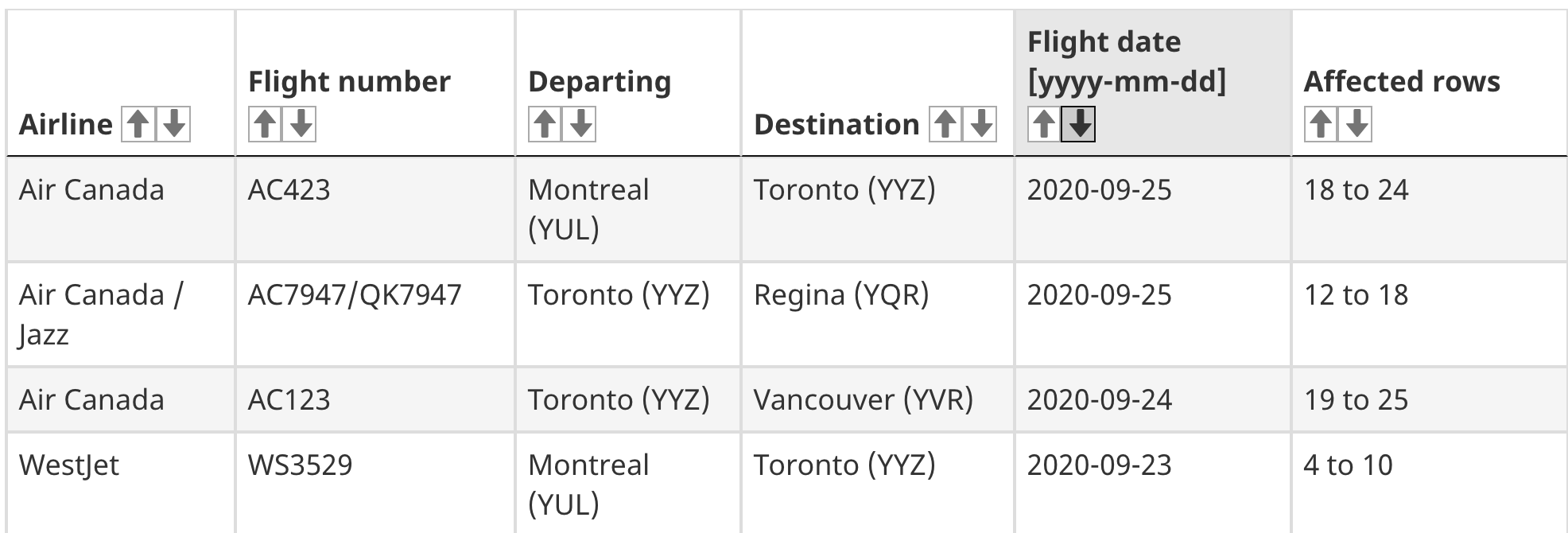Sort Departing column descending
The width and height of the screenshot is (1568, 533).
[x=581, y=124]
